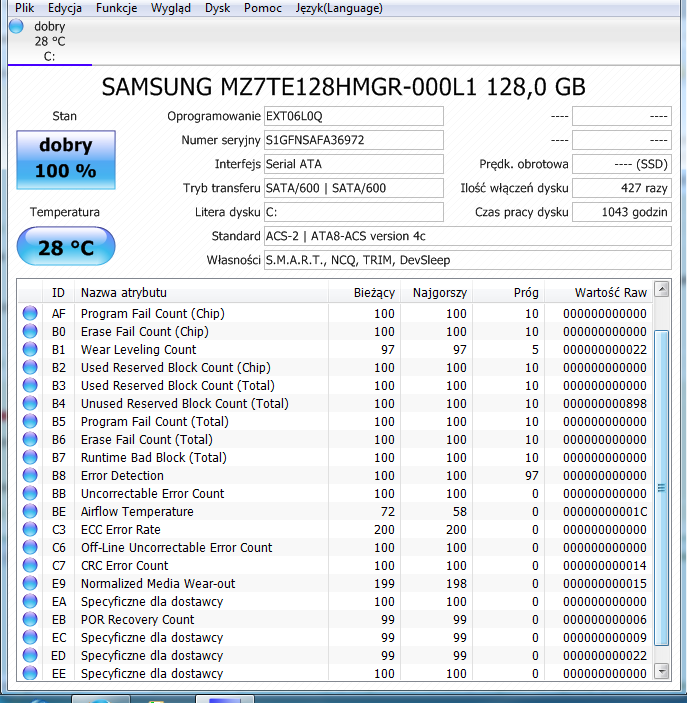The width and height of the screenshot is (696, 716).
Task: Click the SAMSUNG MZ7TE128HMGR-000L1 disk title
Action: [x=343, y=87]
